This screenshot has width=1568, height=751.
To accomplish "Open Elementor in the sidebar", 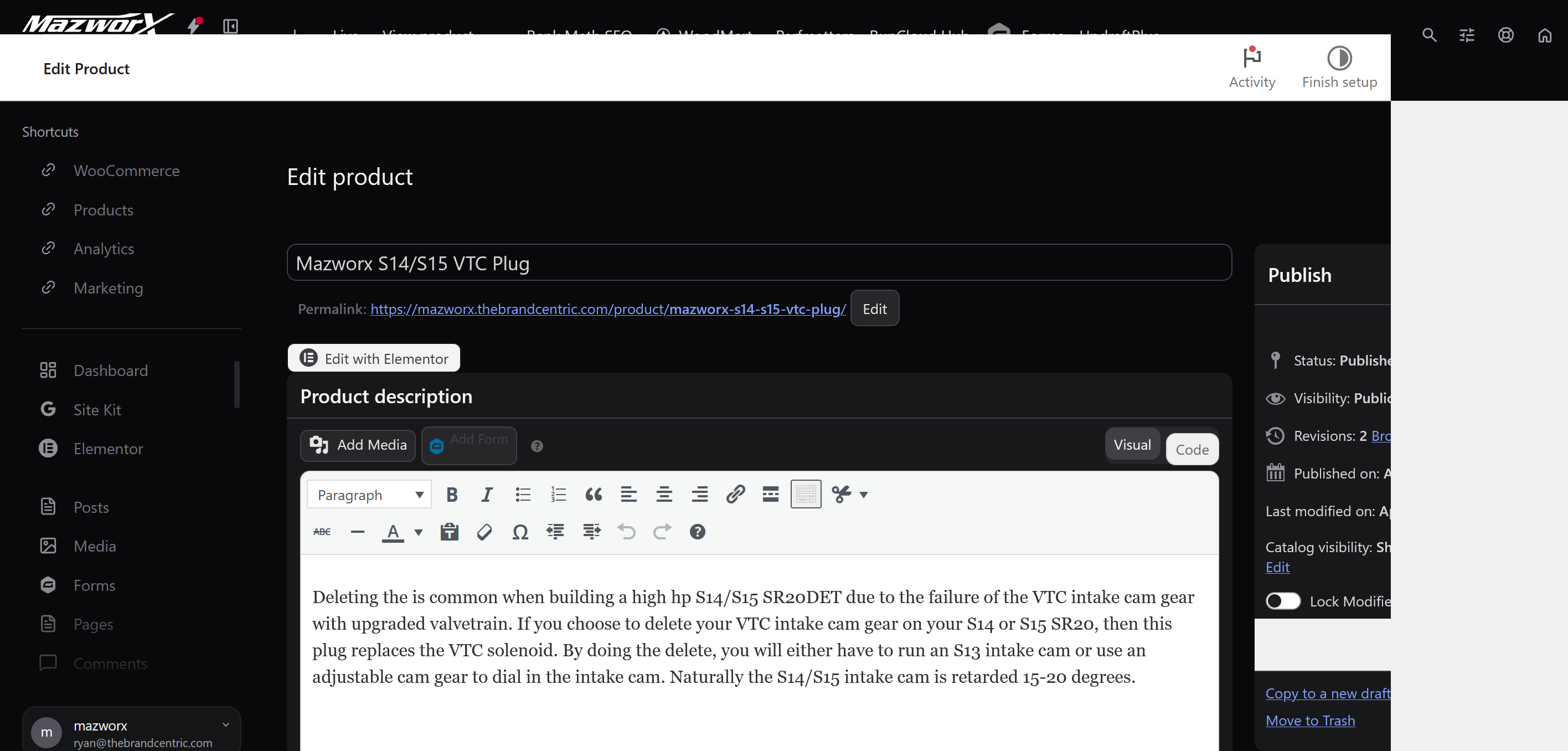I will [x=108, y=448].
